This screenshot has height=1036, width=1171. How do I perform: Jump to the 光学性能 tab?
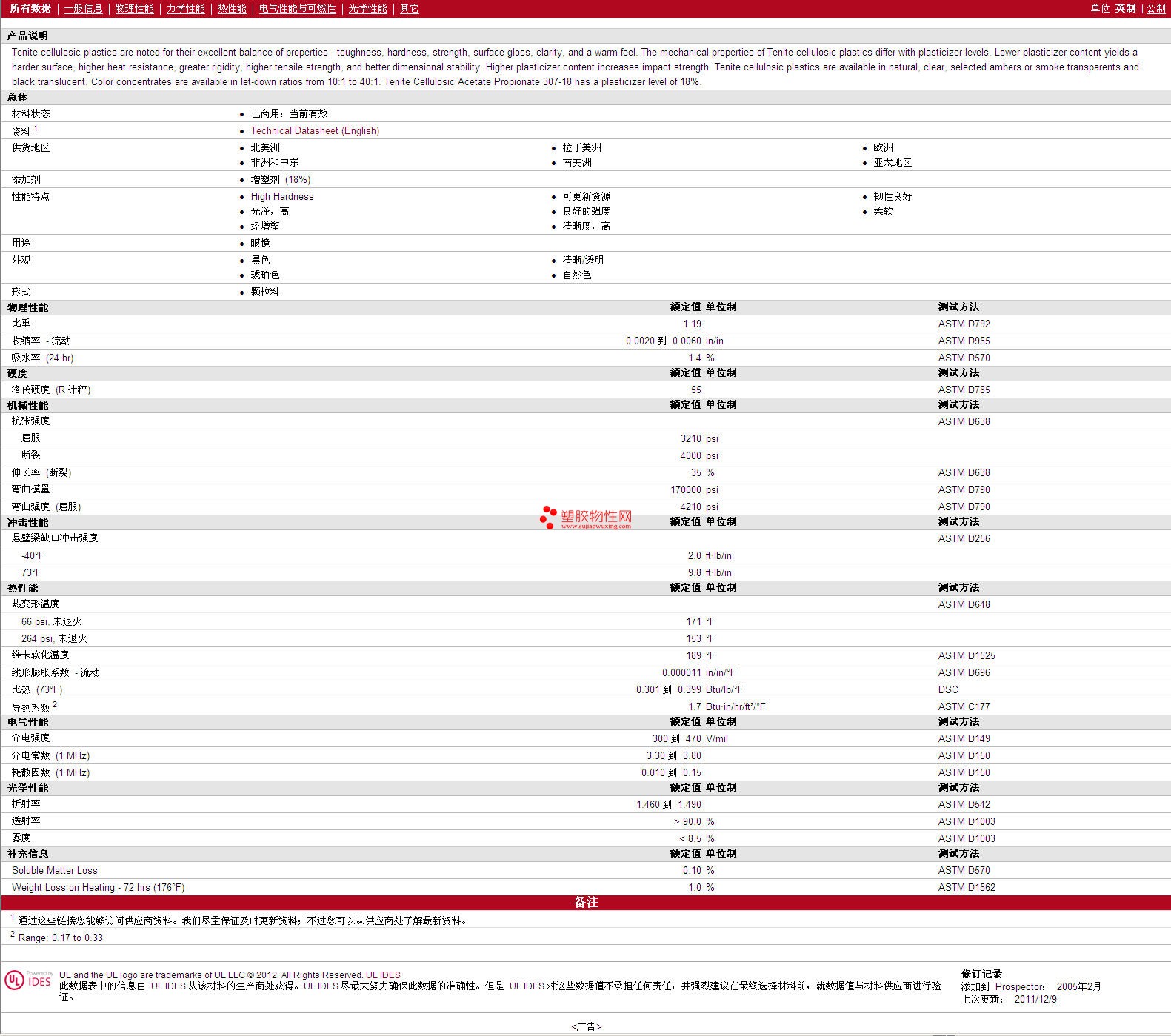pos(367,9)
